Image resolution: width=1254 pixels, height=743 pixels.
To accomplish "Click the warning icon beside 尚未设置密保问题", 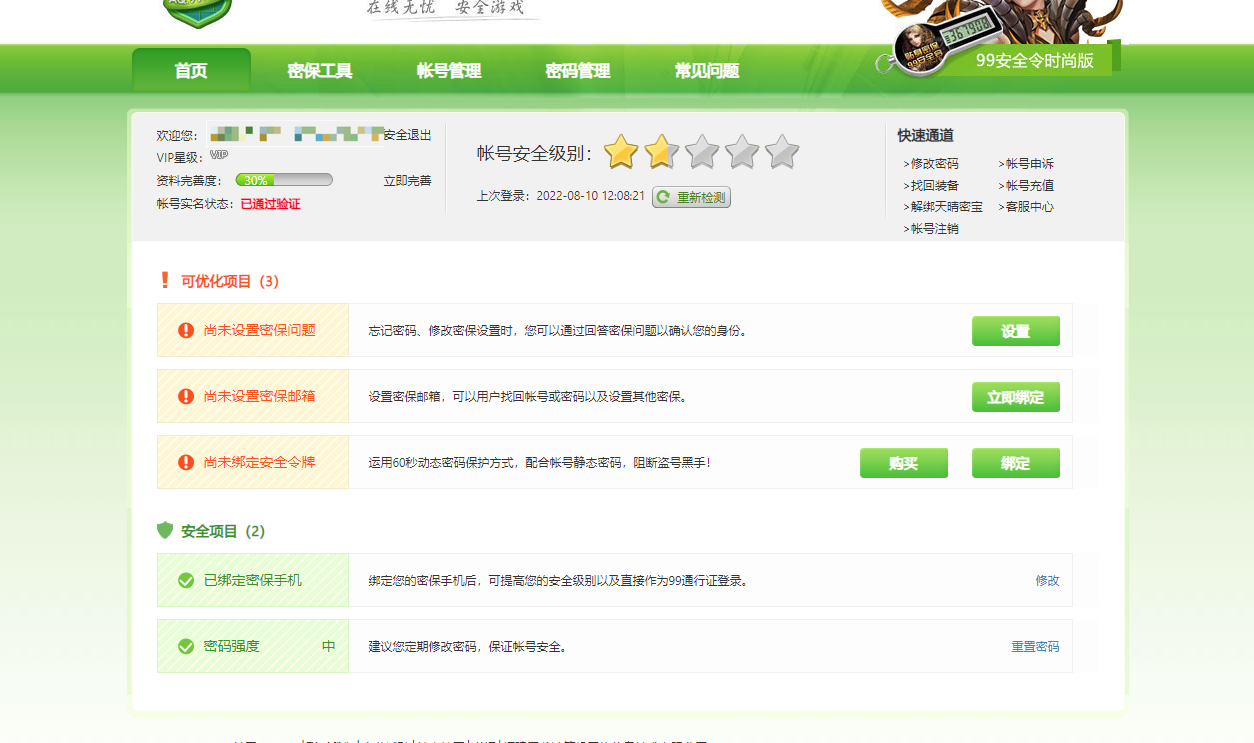I will [x=186, y=330].
